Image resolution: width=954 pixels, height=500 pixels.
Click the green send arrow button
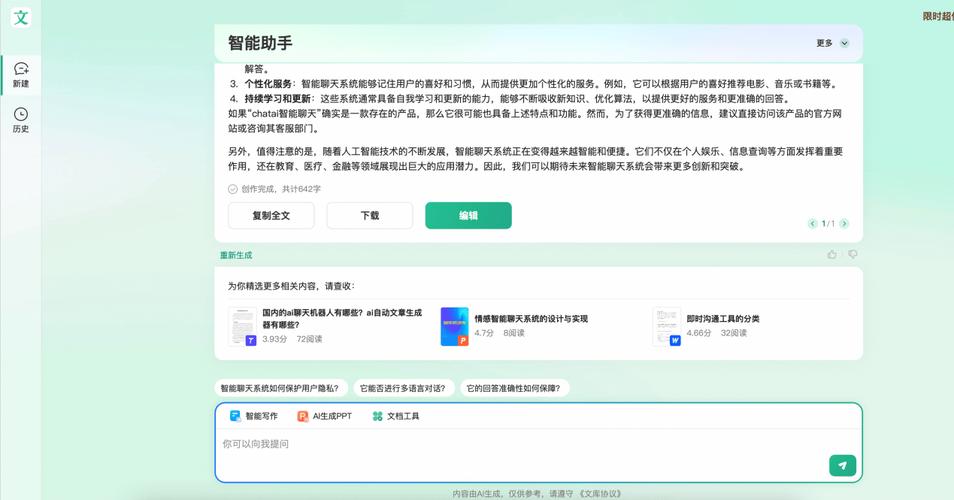[x=843, y=465]
